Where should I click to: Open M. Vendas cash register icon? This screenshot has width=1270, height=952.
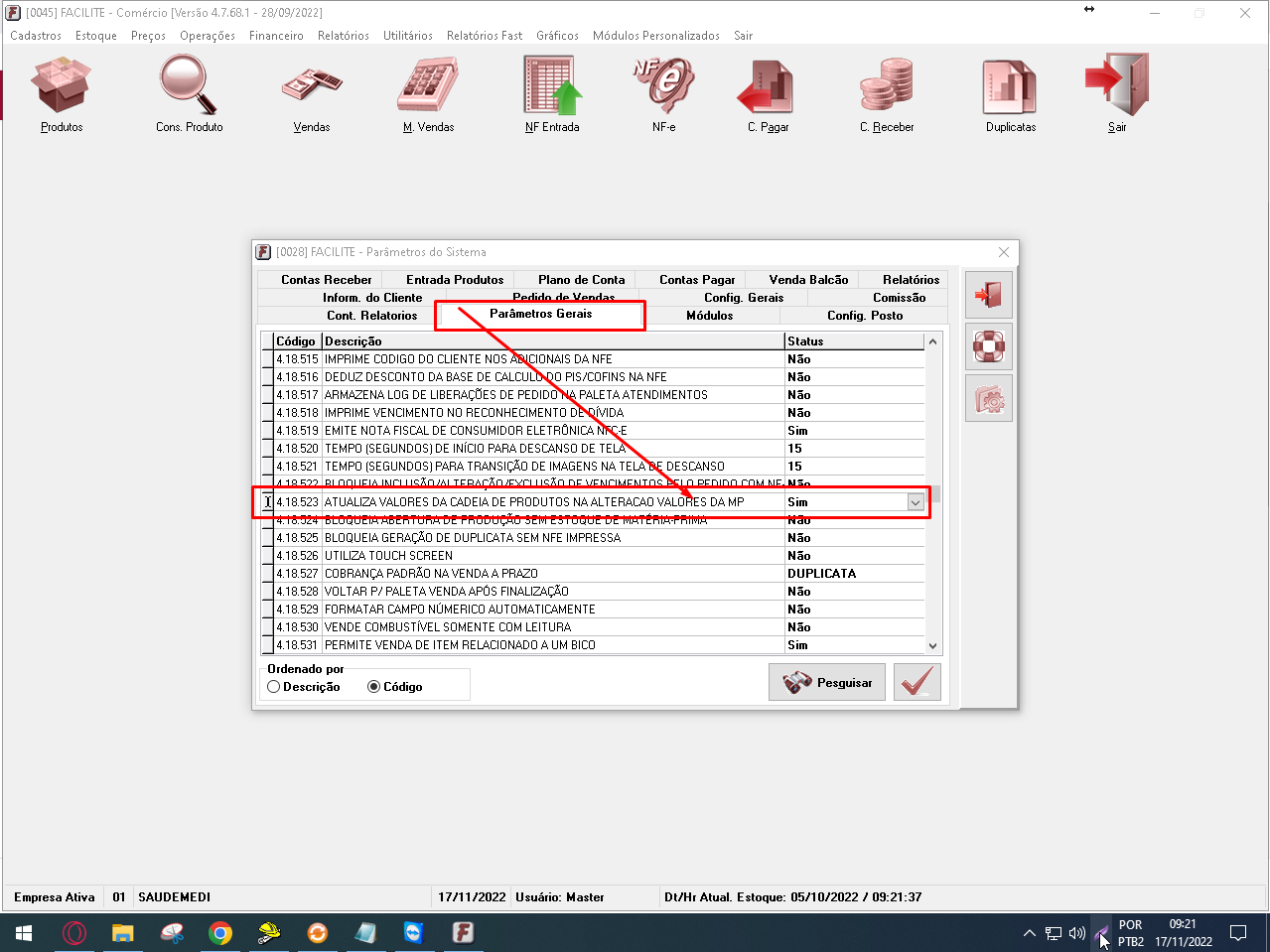click(x=428, y=84)
